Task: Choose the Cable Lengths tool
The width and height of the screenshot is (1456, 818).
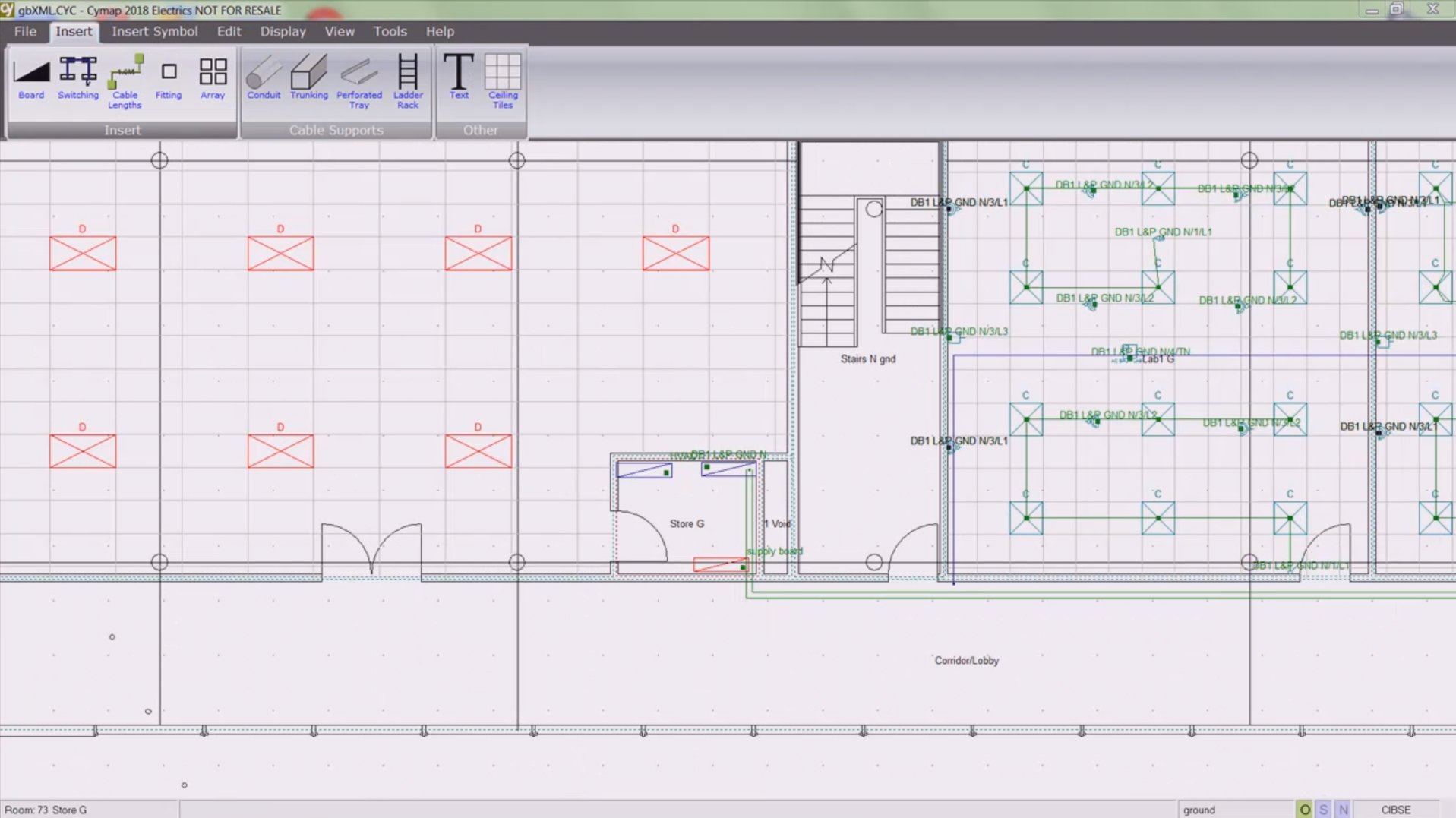Action: (125, 82)
